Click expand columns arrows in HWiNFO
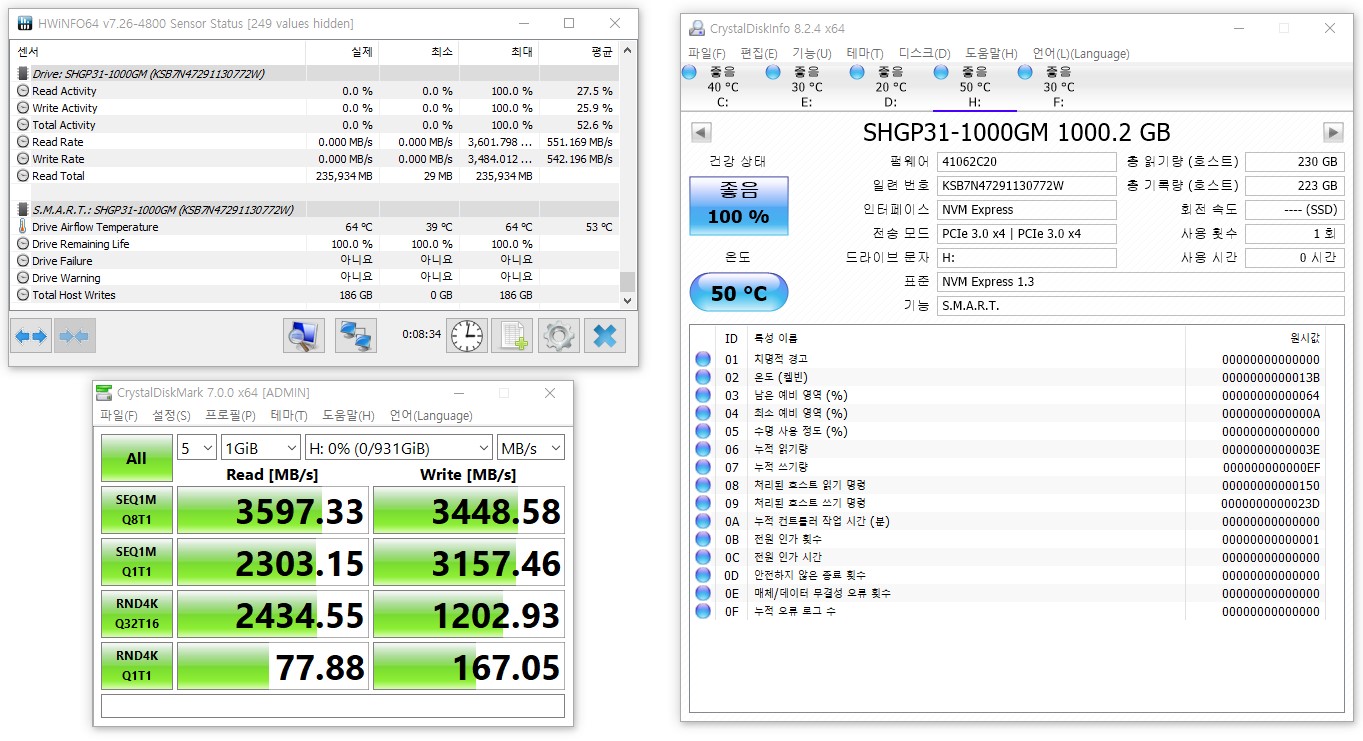This screenshot has width=1363, height=741. [31, 336]
